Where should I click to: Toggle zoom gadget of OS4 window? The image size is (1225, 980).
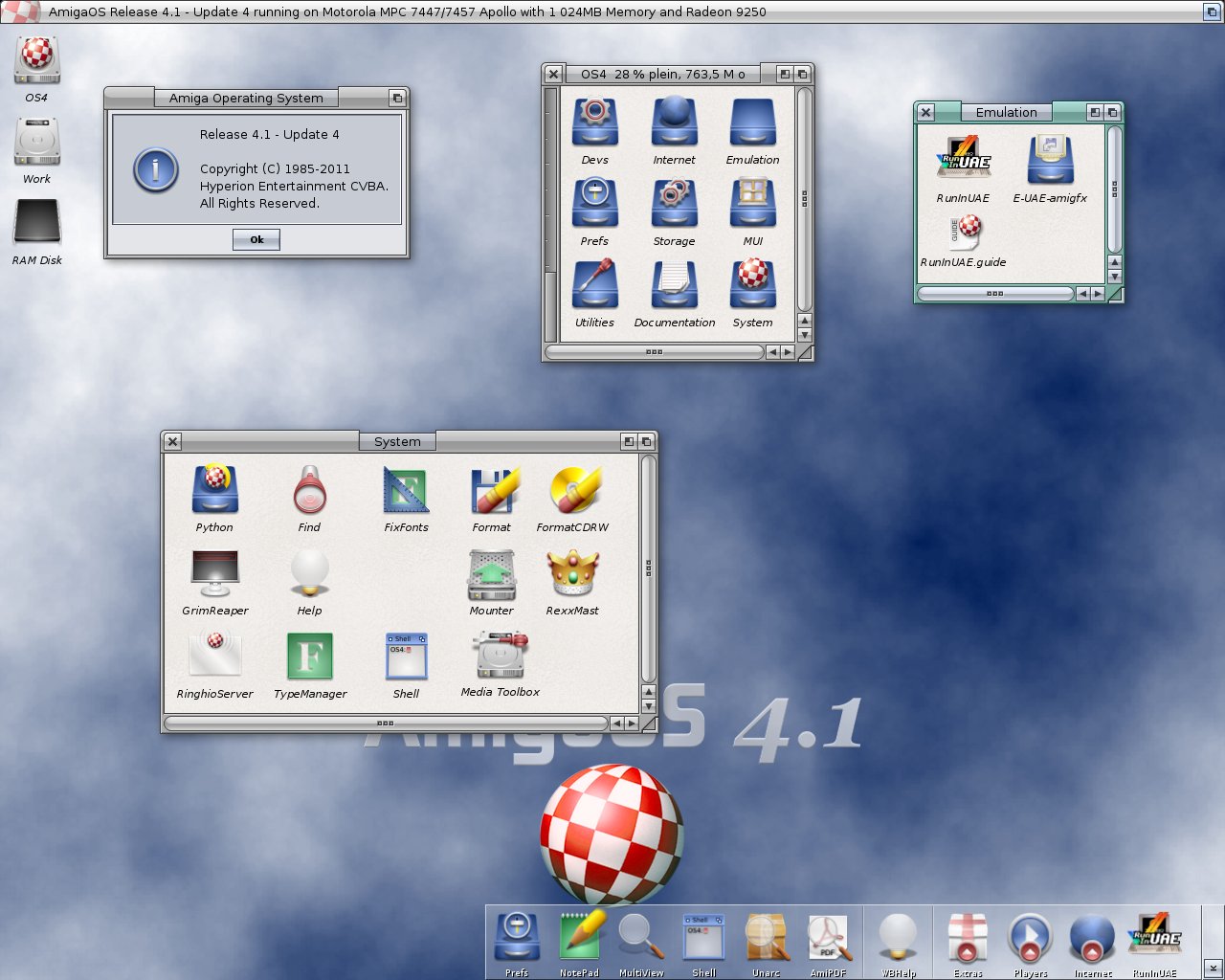785,74
